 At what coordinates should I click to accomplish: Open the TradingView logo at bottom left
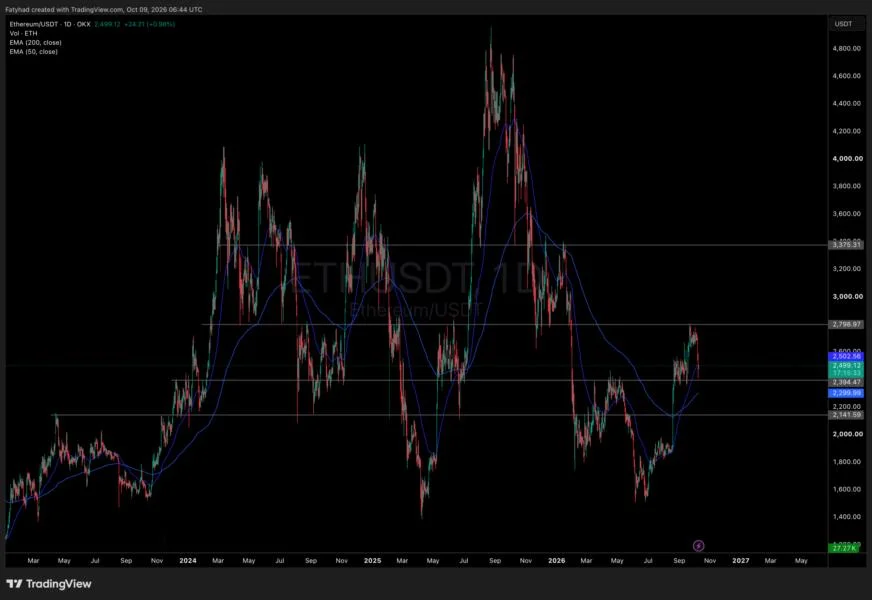coord(49,584)
